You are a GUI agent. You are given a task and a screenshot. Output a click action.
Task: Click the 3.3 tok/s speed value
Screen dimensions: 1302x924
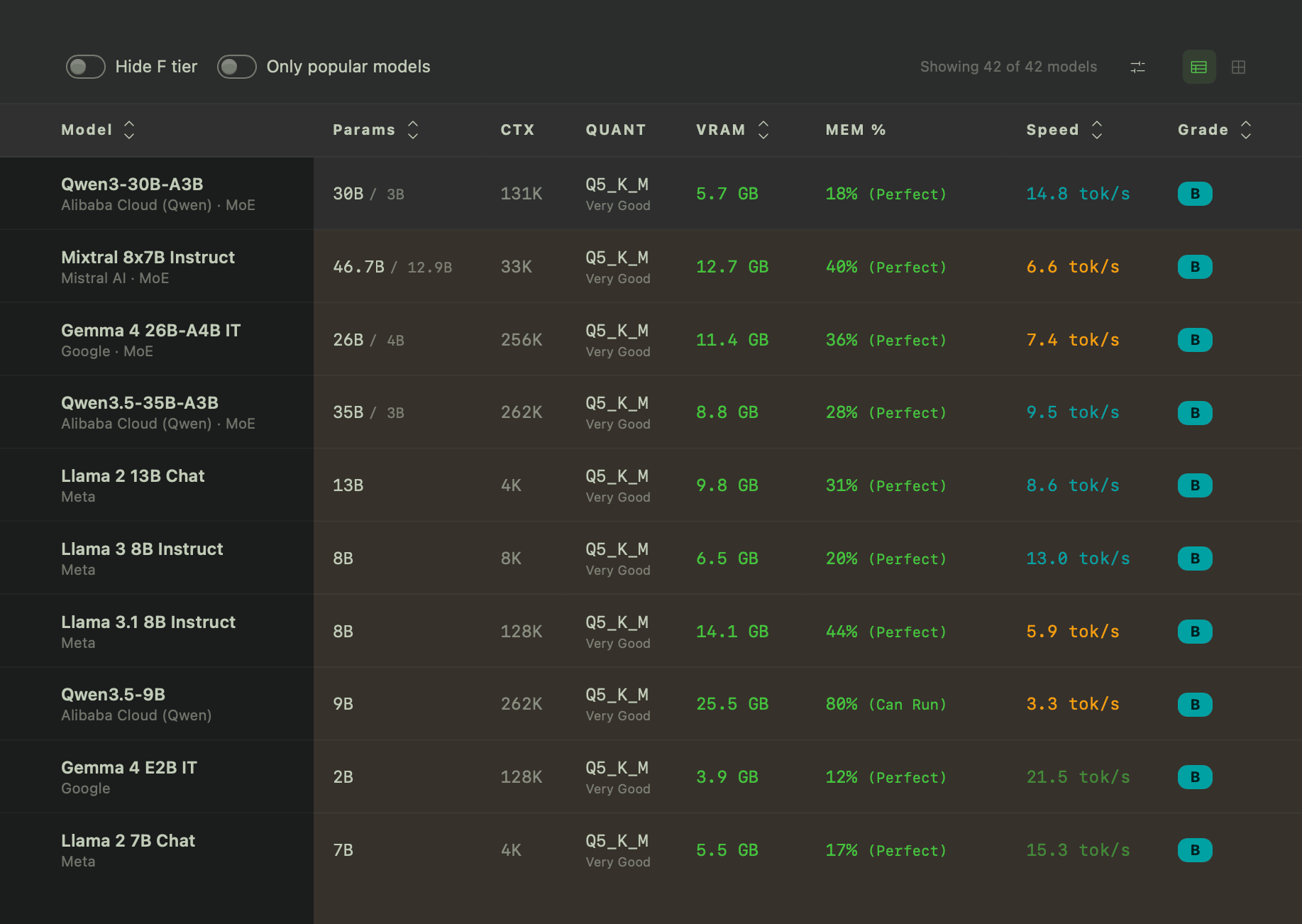(1073, 704)
